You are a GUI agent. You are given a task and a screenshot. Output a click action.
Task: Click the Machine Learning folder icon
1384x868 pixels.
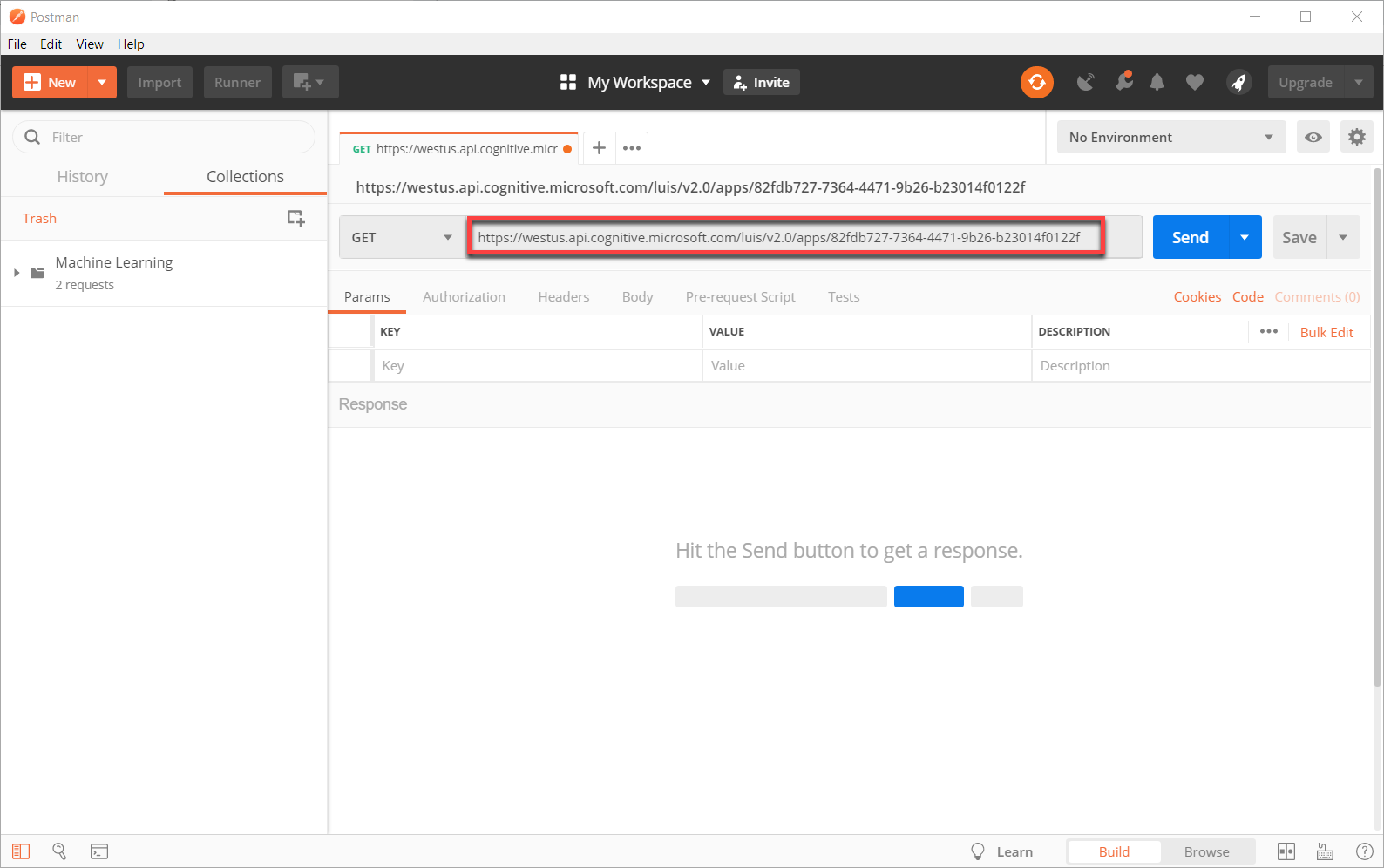click(x=37, y=273)
